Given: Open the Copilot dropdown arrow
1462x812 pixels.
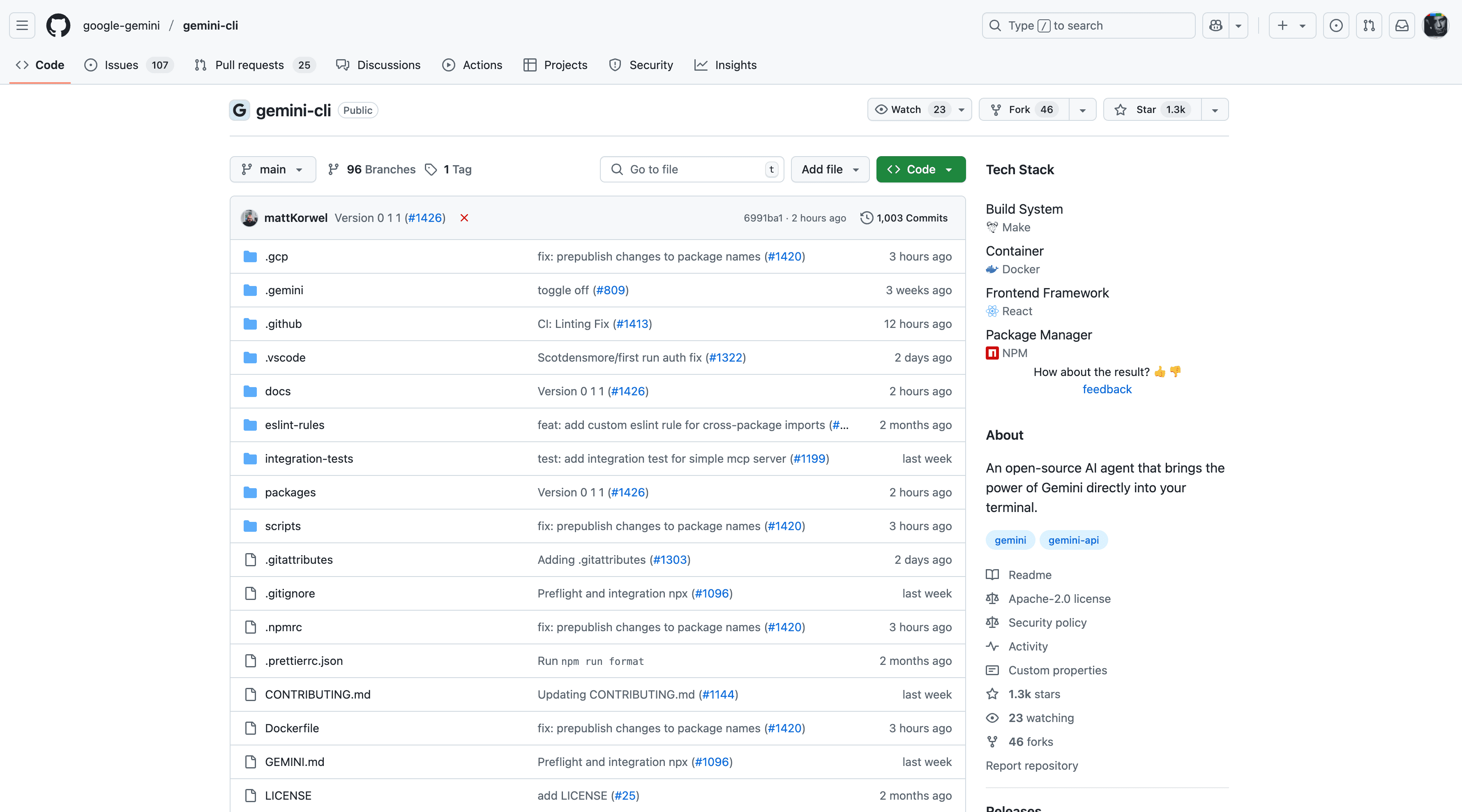Looking at the screenshot, I should 1238,25.
